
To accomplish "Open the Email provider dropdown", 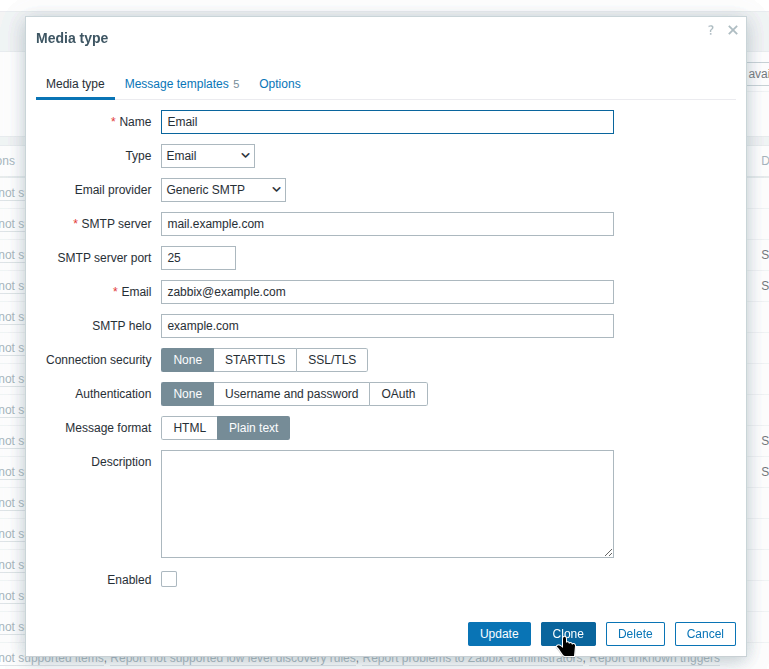I will [x=223, y=190].
